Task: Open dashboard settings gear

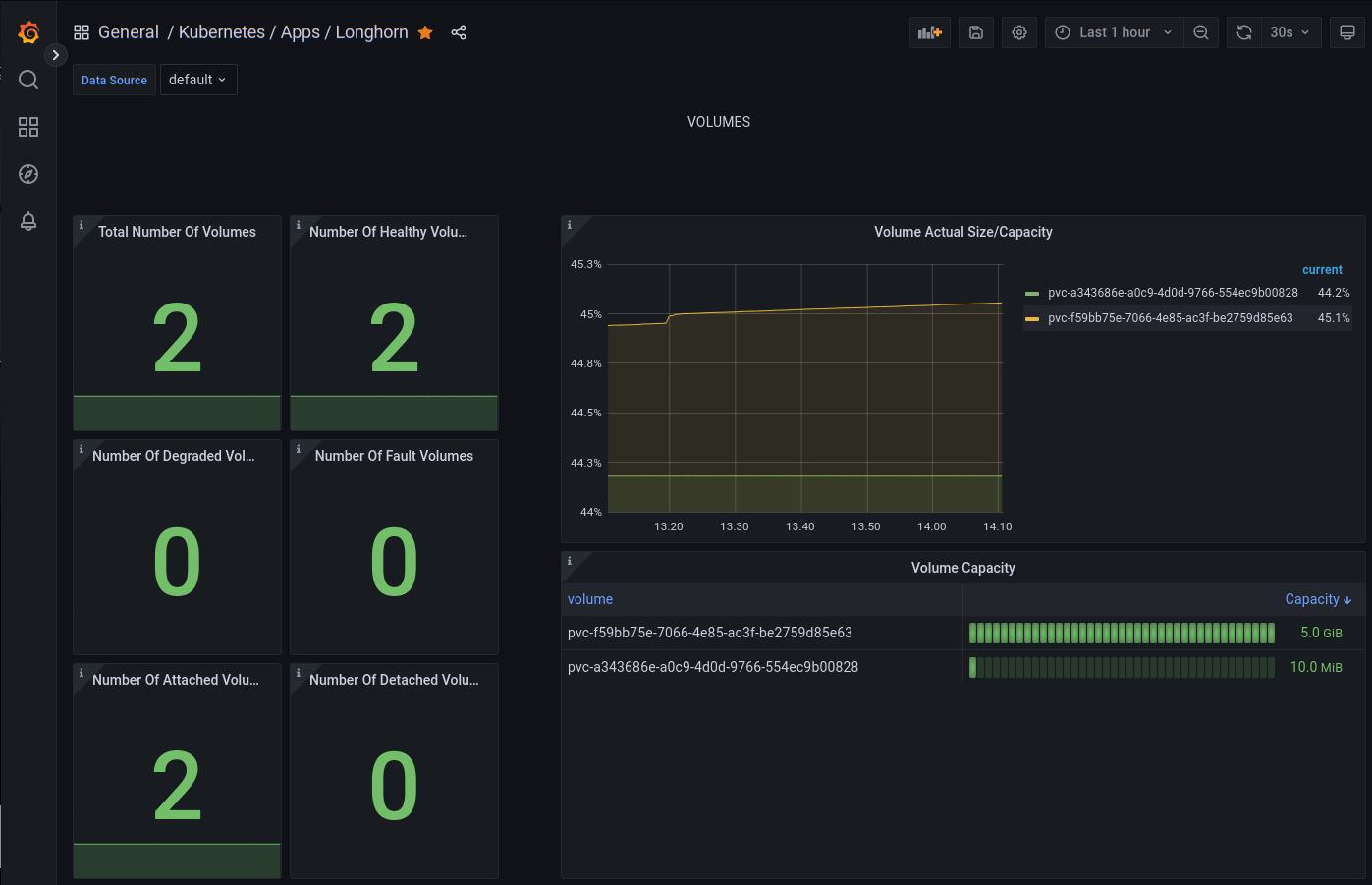Action: [x=1019, y=32]
